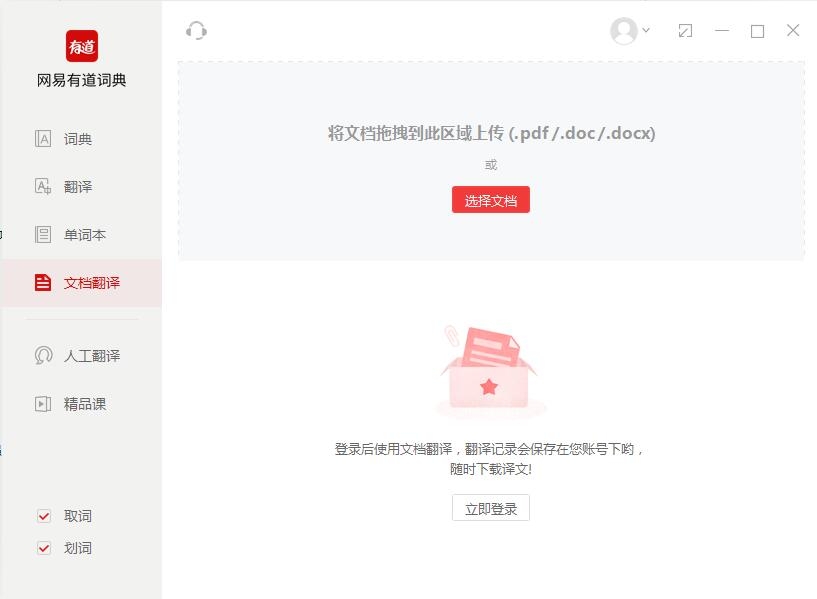
Task: Open the 词典 menu item
Action: 81,139
